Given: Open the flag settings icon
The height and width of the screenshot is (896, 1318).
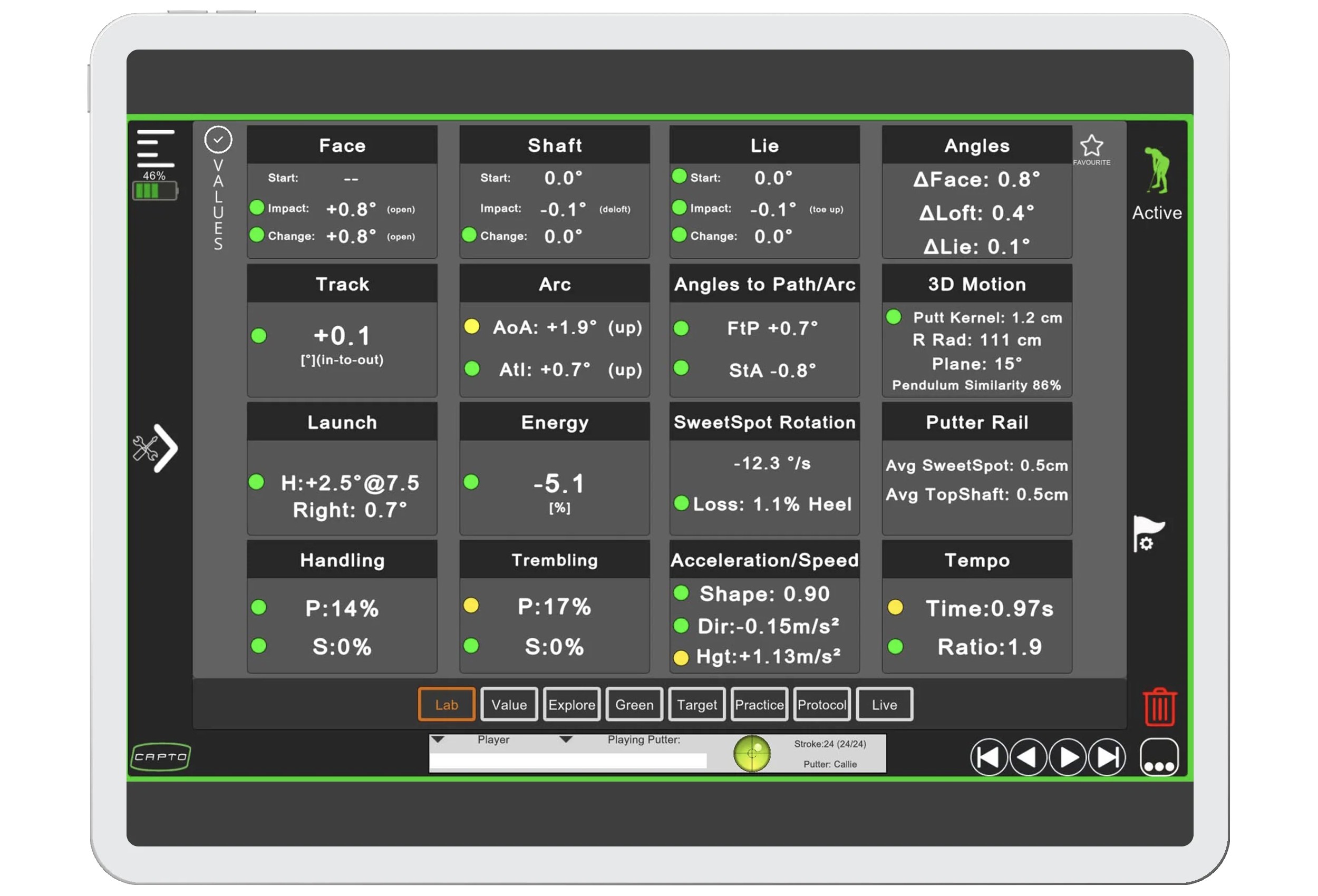Looking at the screenshot, I should click(1148, 533).
